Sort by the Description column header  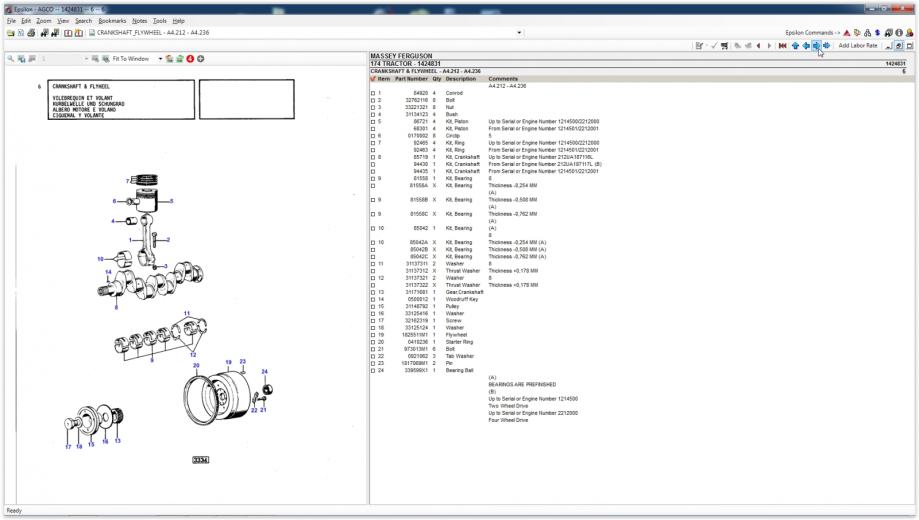(461, 79)
